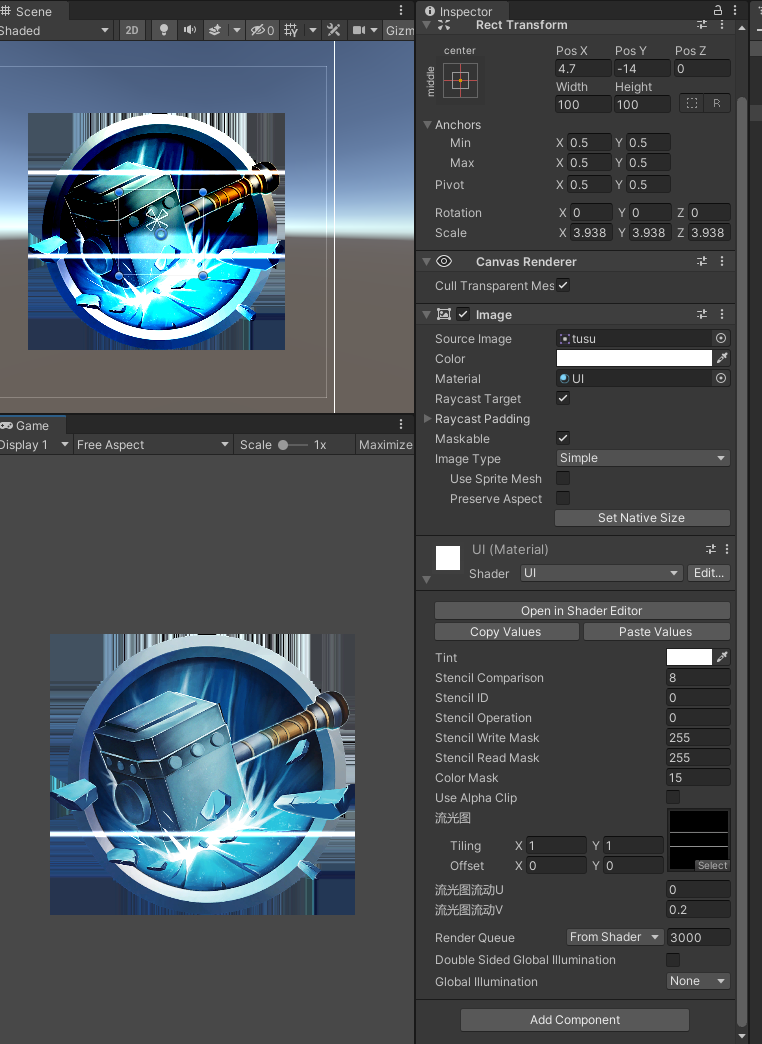Open the Image Type Simple dropdown
The width and height of the screenshot is (762, 1044).
643,458
